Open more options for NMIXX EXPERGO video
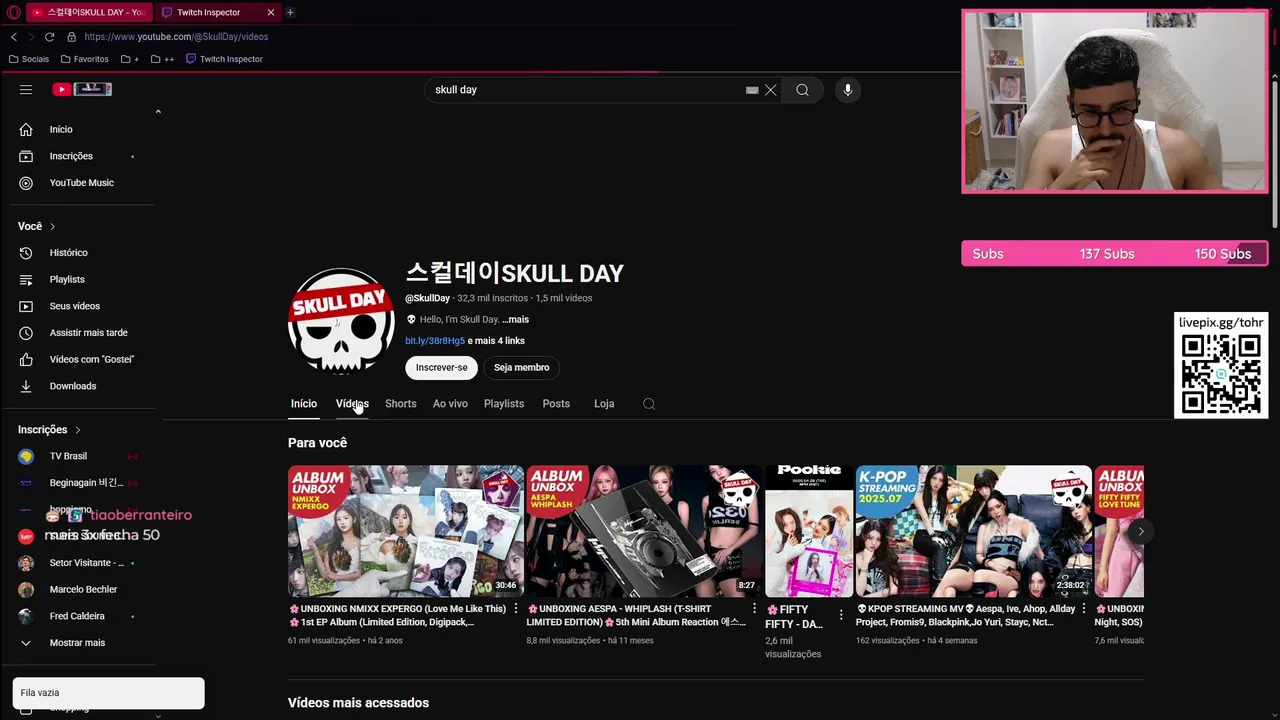 click(516, 609)
